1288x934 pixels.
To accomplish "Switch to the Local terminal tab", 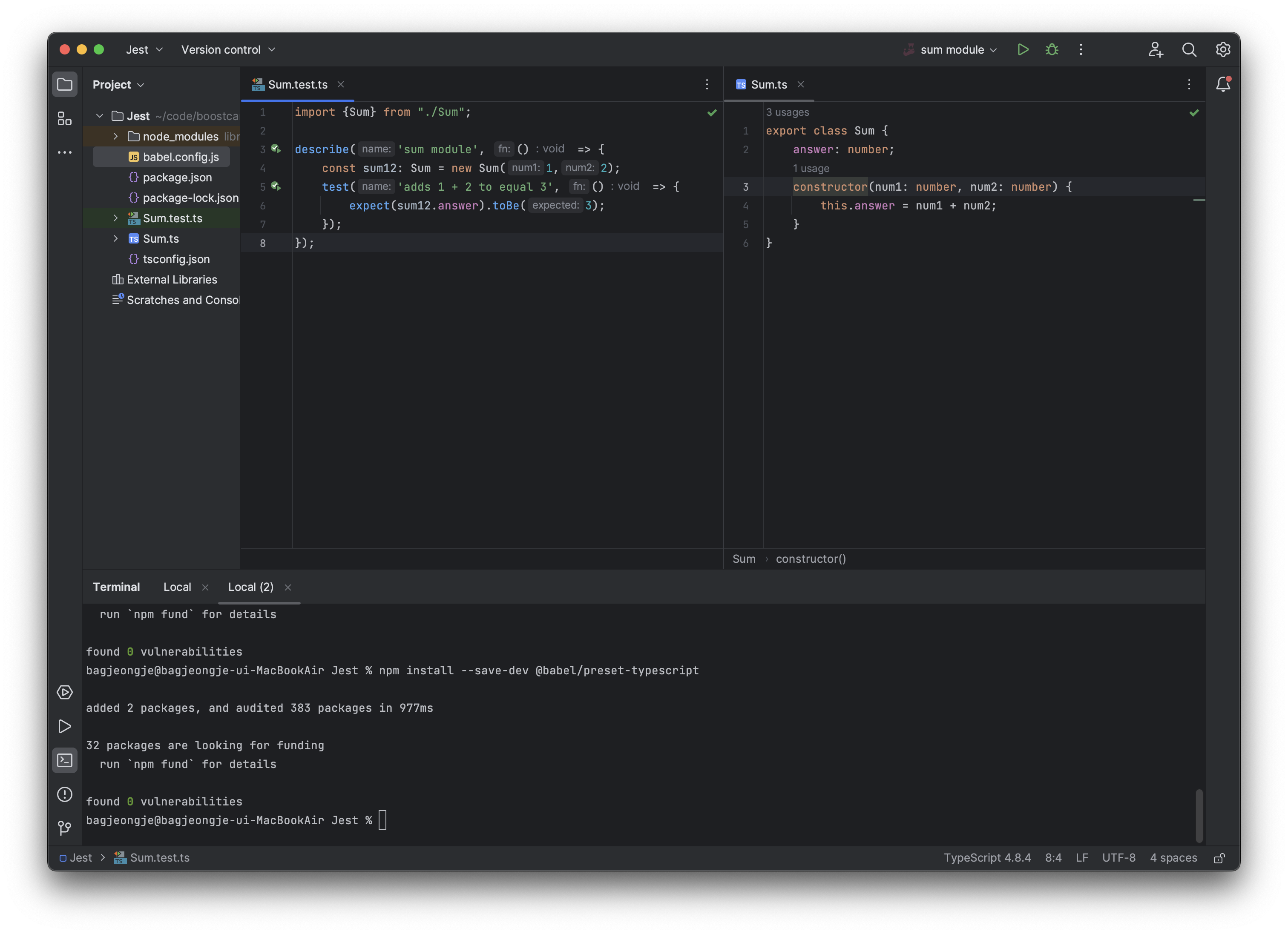I will coord(177,587).
